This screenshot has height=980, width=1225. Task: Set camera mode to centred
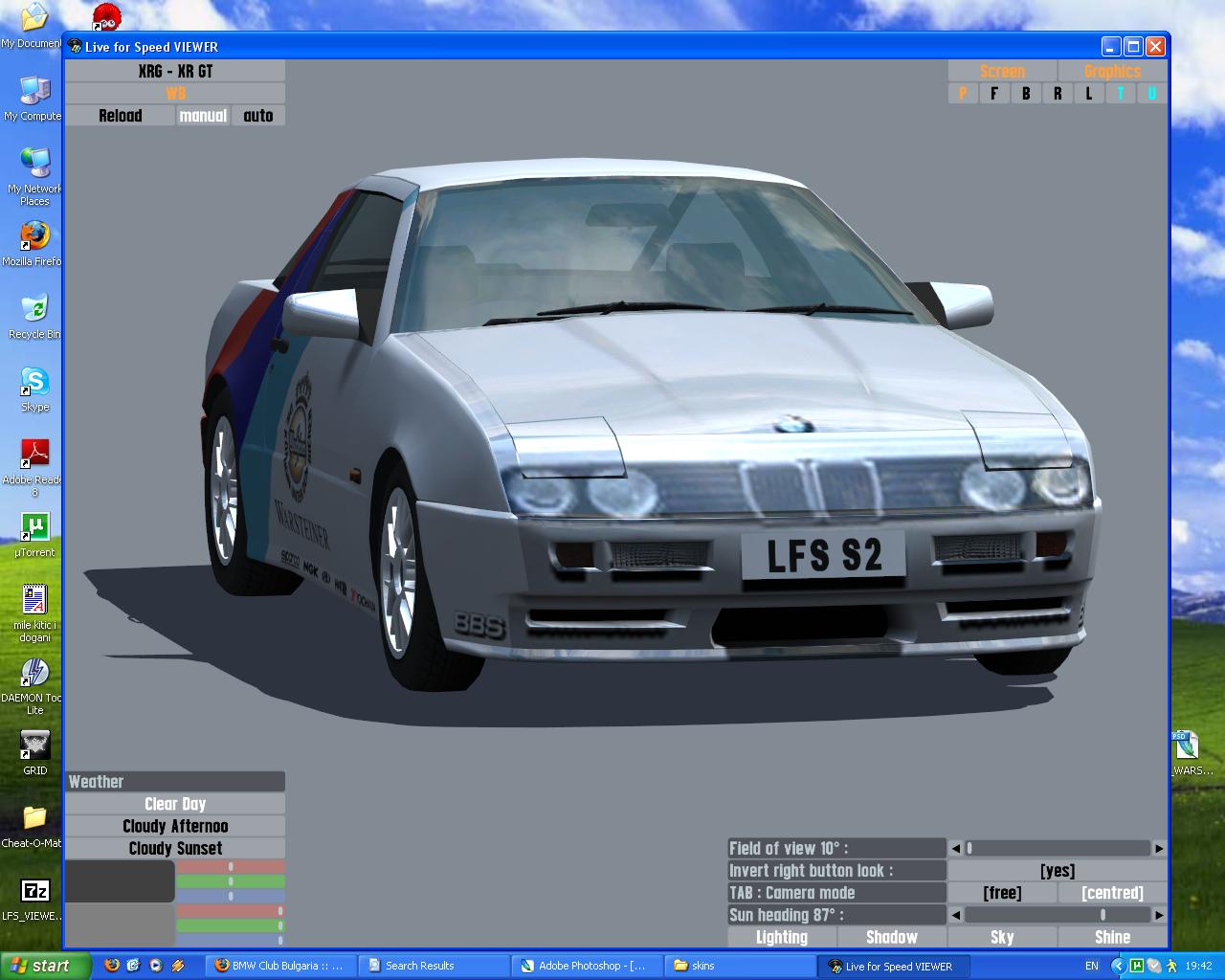[1112, 893]
